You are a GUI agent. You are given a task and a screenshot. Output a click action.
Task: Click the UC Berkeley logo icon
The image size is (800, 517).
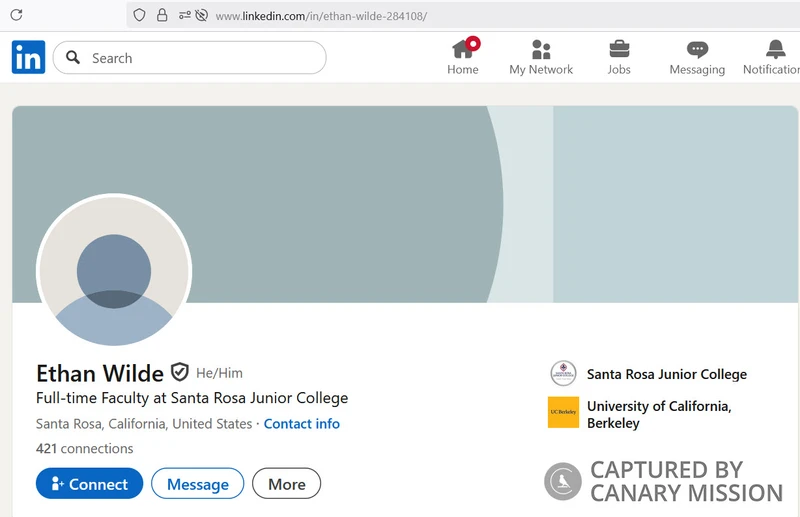pos(563,412)
